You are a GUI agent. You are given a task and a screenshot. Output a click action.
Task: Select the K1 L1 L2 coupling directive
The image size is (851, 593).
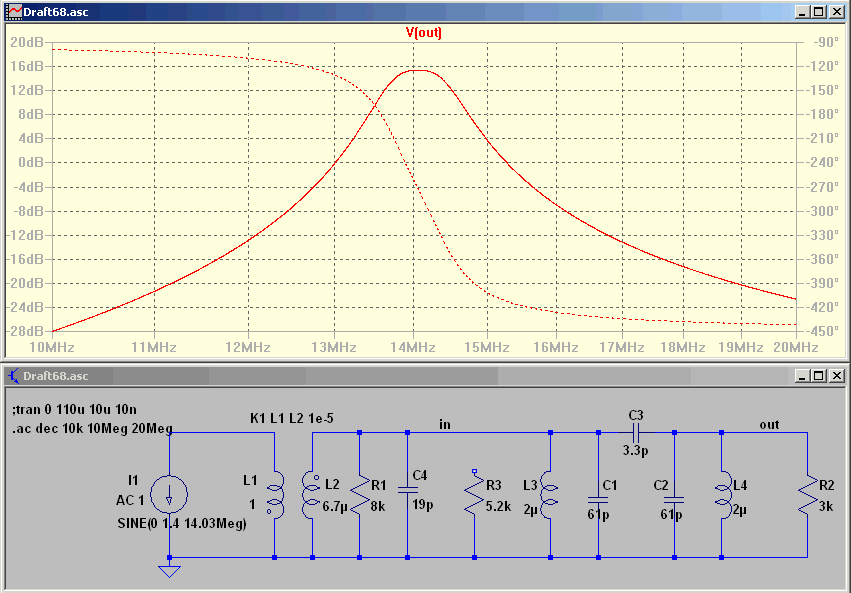(x=291, y=418)
